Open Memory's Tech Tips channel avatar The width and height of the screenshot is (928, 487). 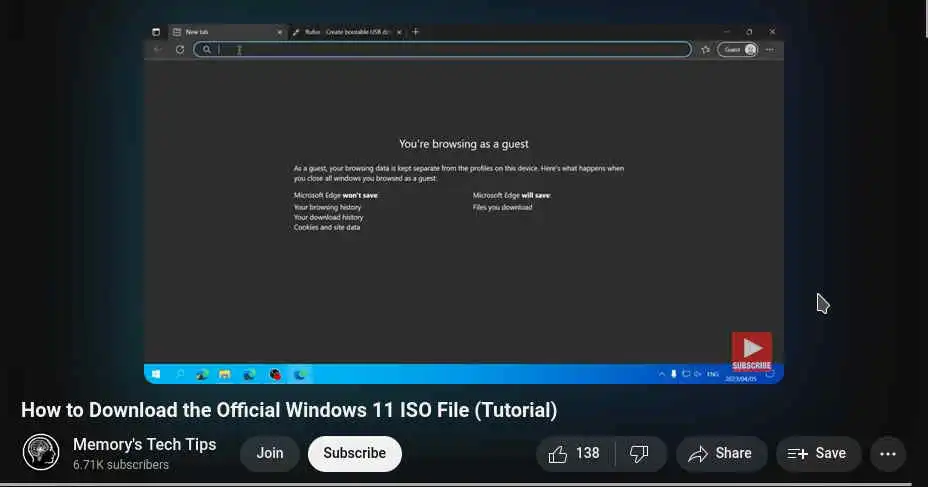tap(41, 452)
